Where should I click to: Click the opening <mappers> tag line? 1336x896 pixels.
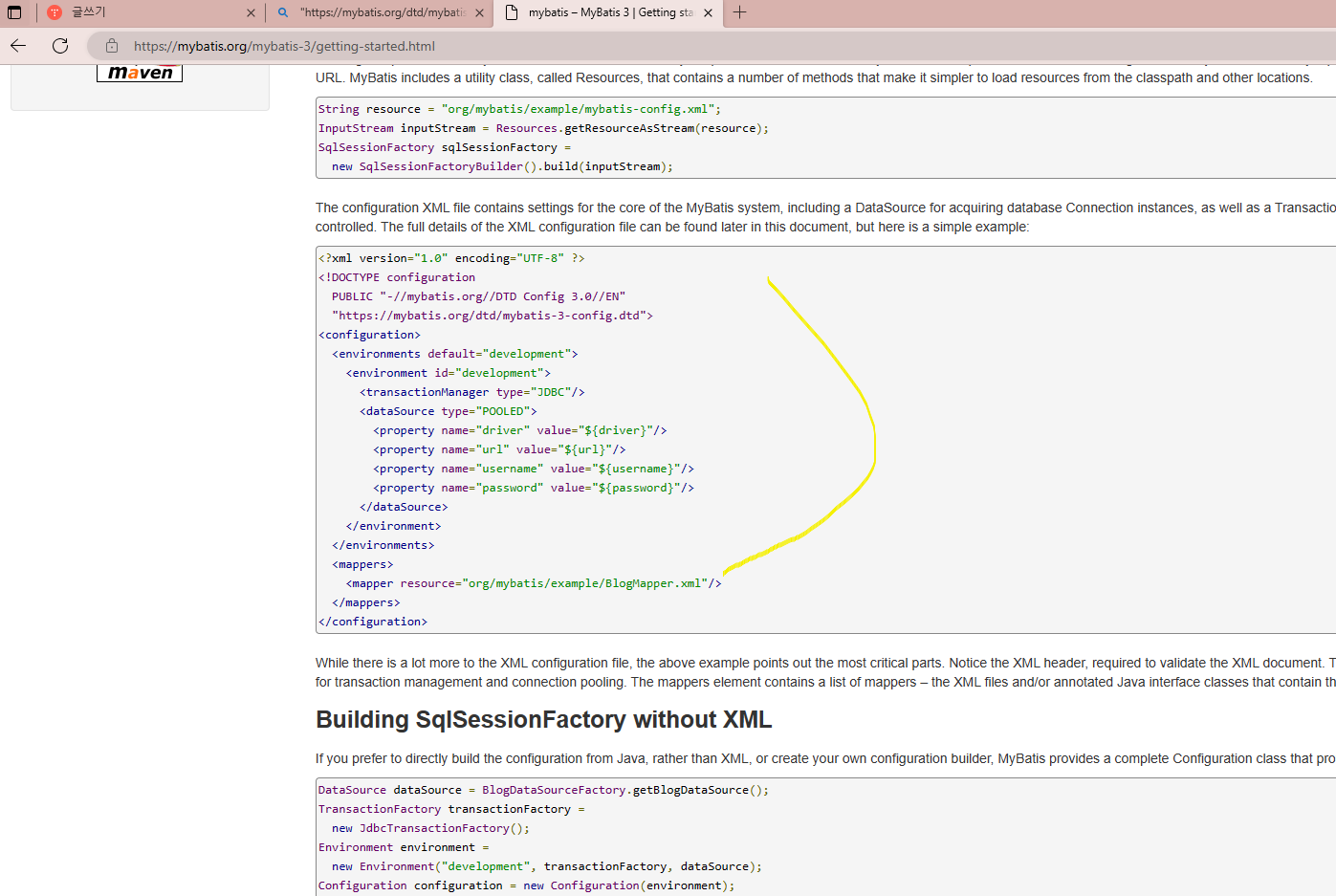pyautogui.click(x=362, y=564)
